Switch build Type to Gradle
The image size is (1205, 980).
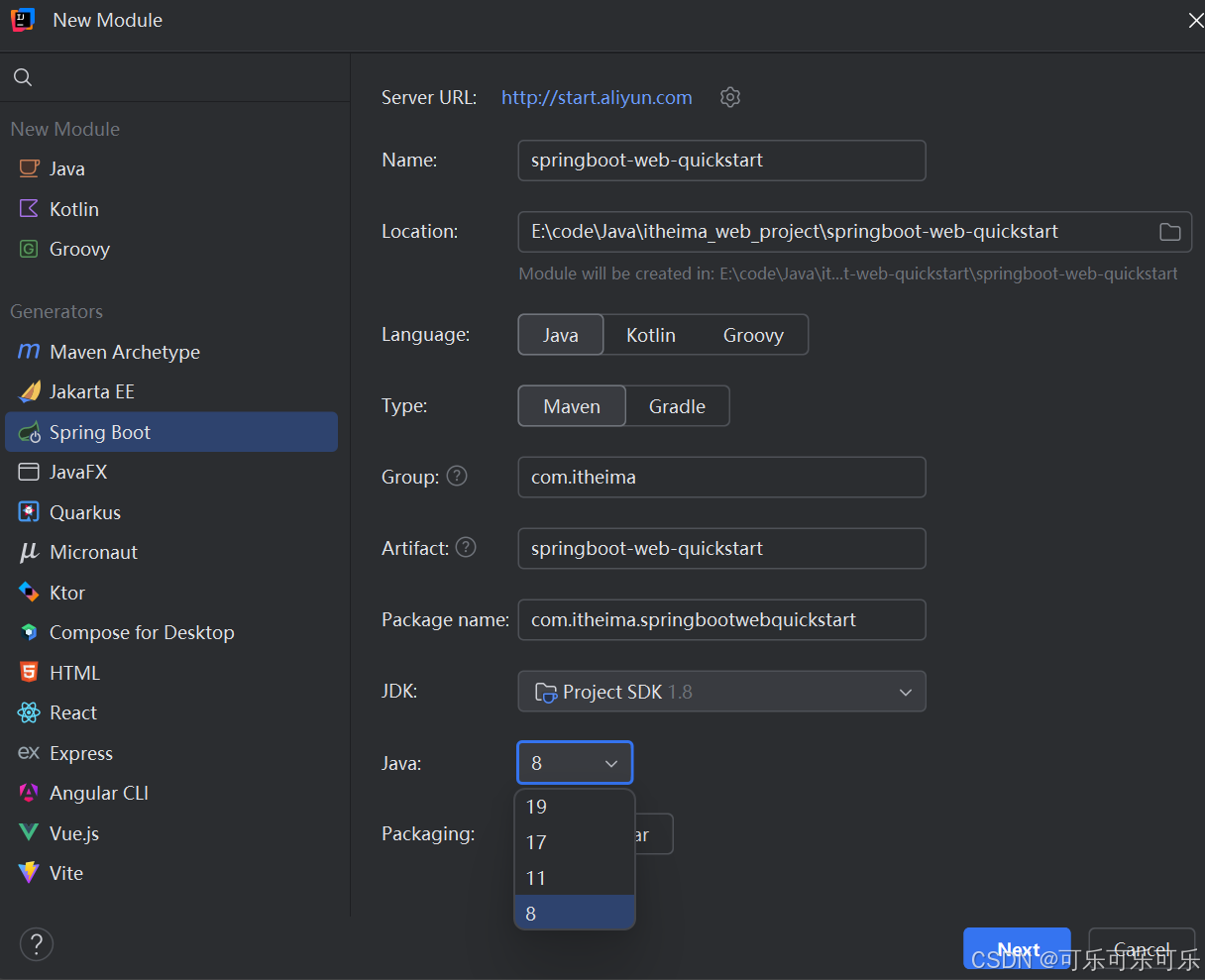tap(677, 405)
